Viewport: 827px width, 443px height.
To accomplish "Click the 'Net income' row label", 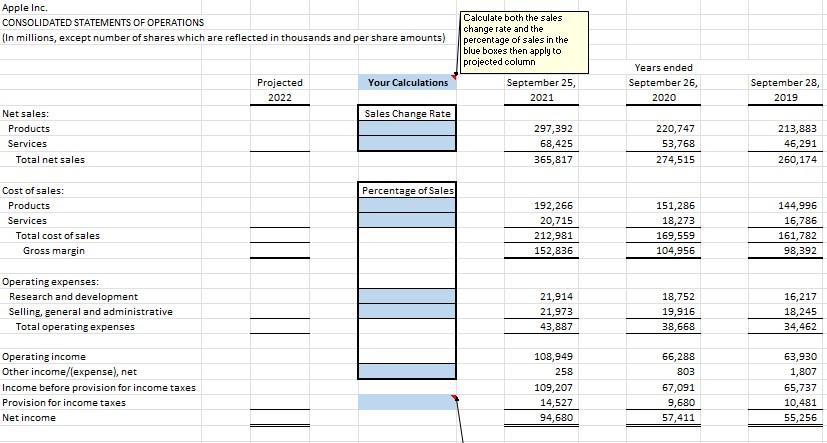I will tap(28, 418).
